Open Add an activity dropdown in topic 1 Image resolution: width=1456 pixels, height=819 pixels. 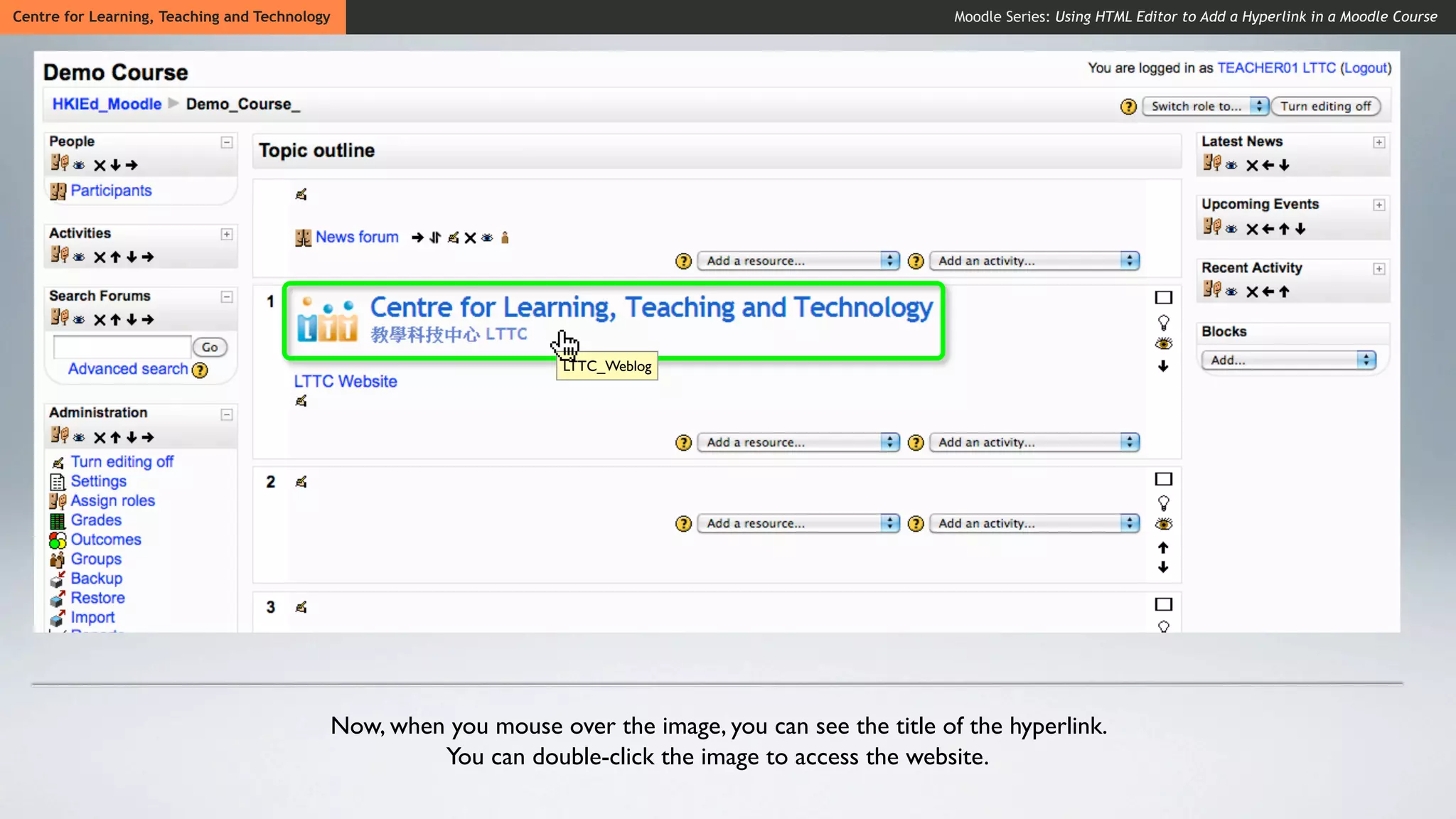[1034, 442]
